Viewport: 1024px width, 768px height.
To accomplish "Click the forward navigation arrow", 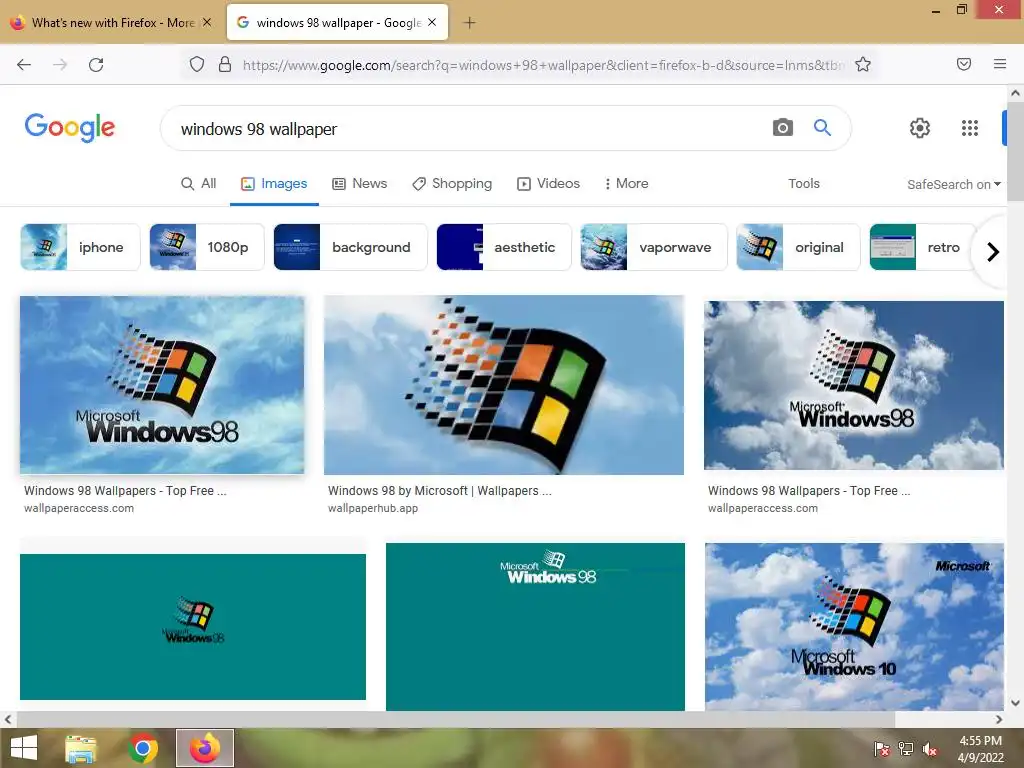I will 60,65.
